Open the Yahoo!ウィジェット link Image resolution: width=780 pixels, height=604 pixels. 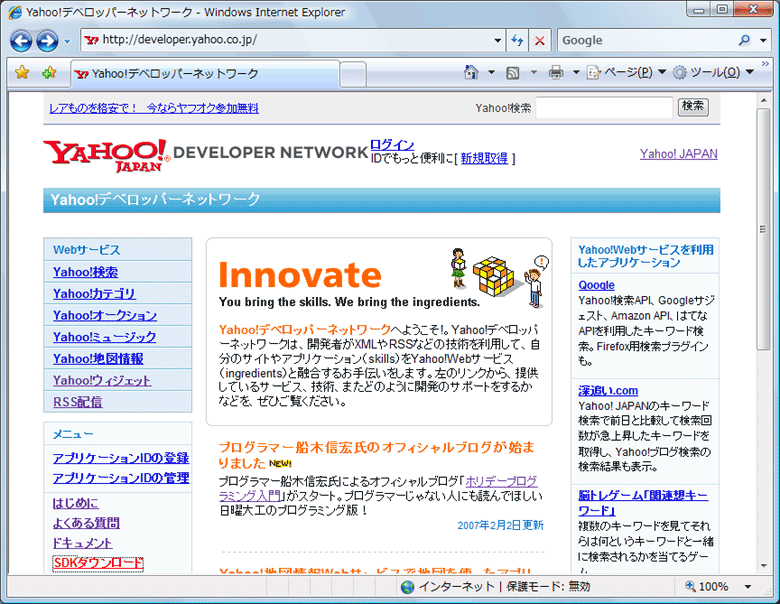click(102, 380)
